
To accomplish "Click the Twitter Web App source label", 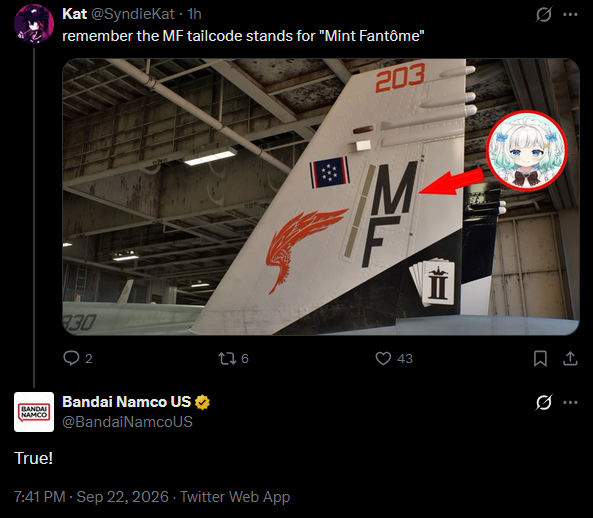I will pos(235,497).
